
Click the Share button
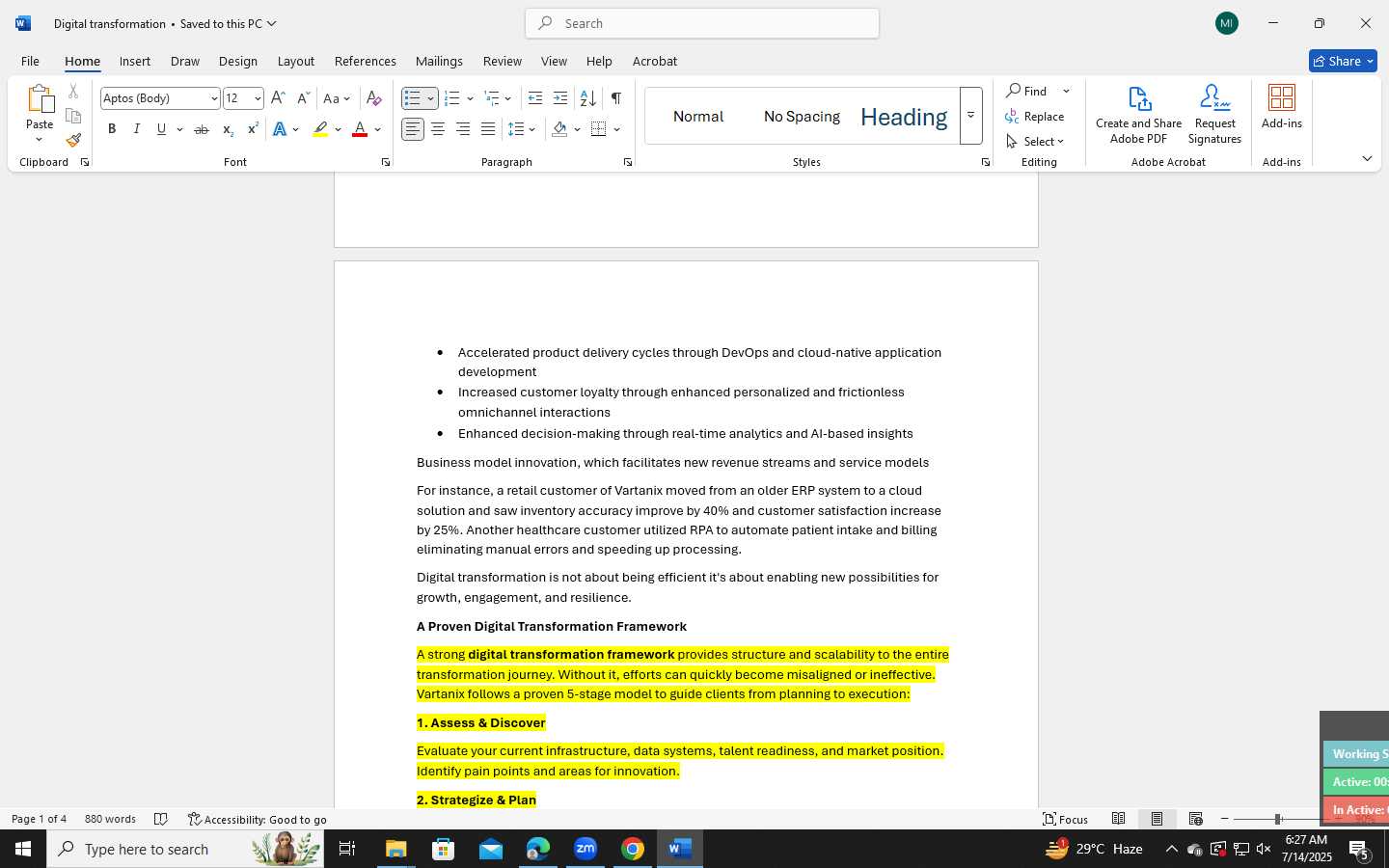pos(1343,61)
